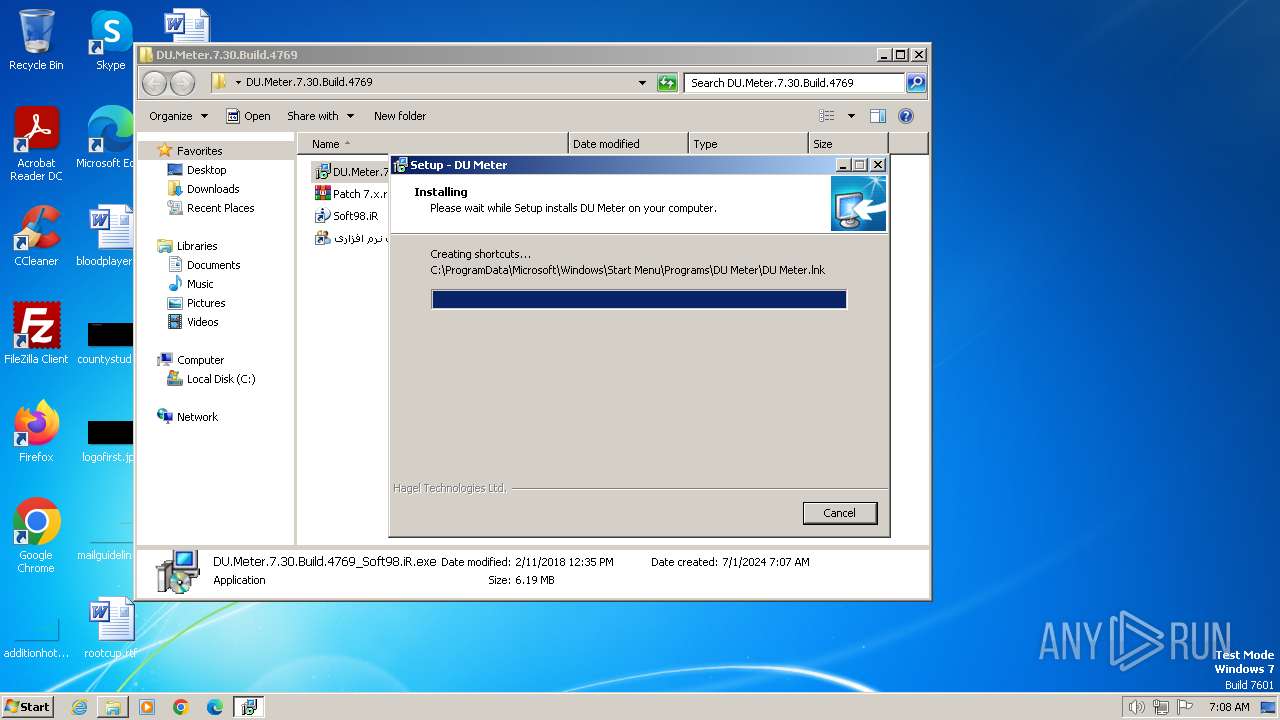Open Music library
The image size is (1280, 720).
pos(200,284)
